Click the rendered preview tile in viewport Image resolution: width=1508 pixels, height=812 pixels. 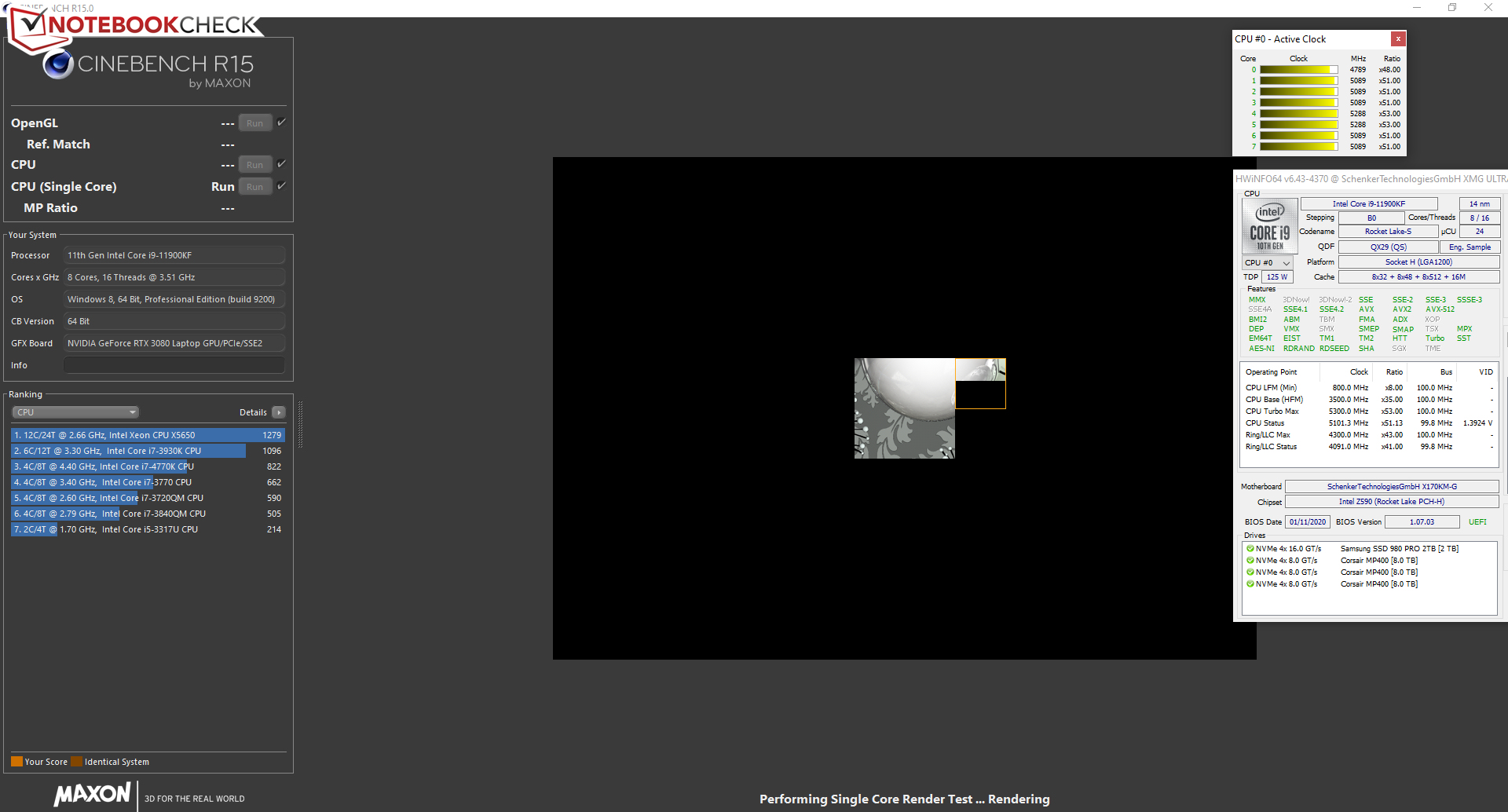tap(905, 408)
